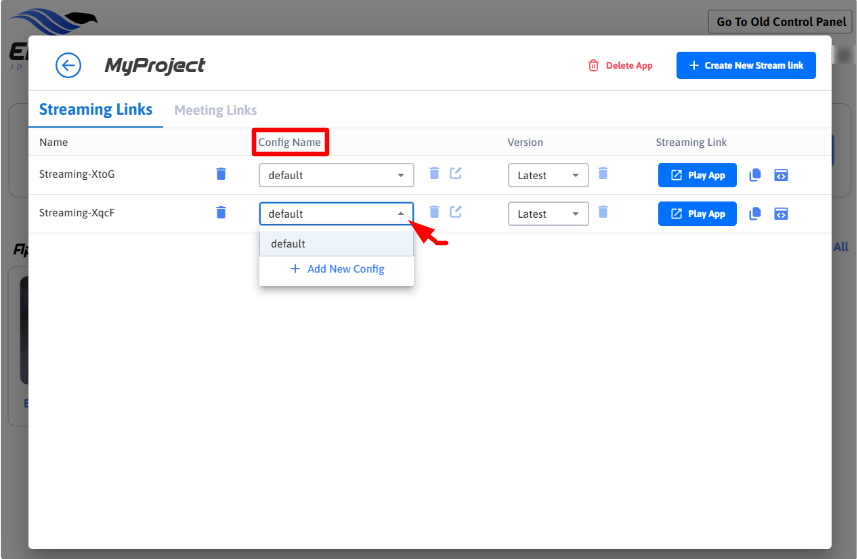Open embed code icon for Streaming-XqcF
The image size is (857, 559).
[x=781, y=213]
